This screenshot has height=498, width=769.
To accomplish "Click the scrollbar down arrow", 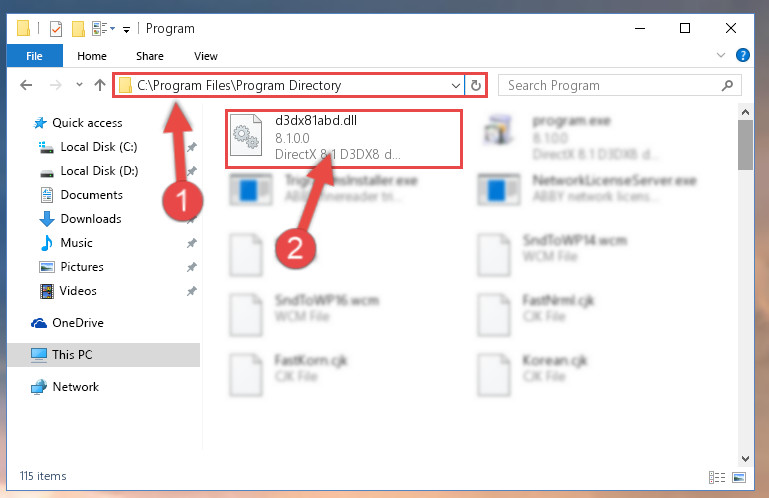I will pos(745,459).
